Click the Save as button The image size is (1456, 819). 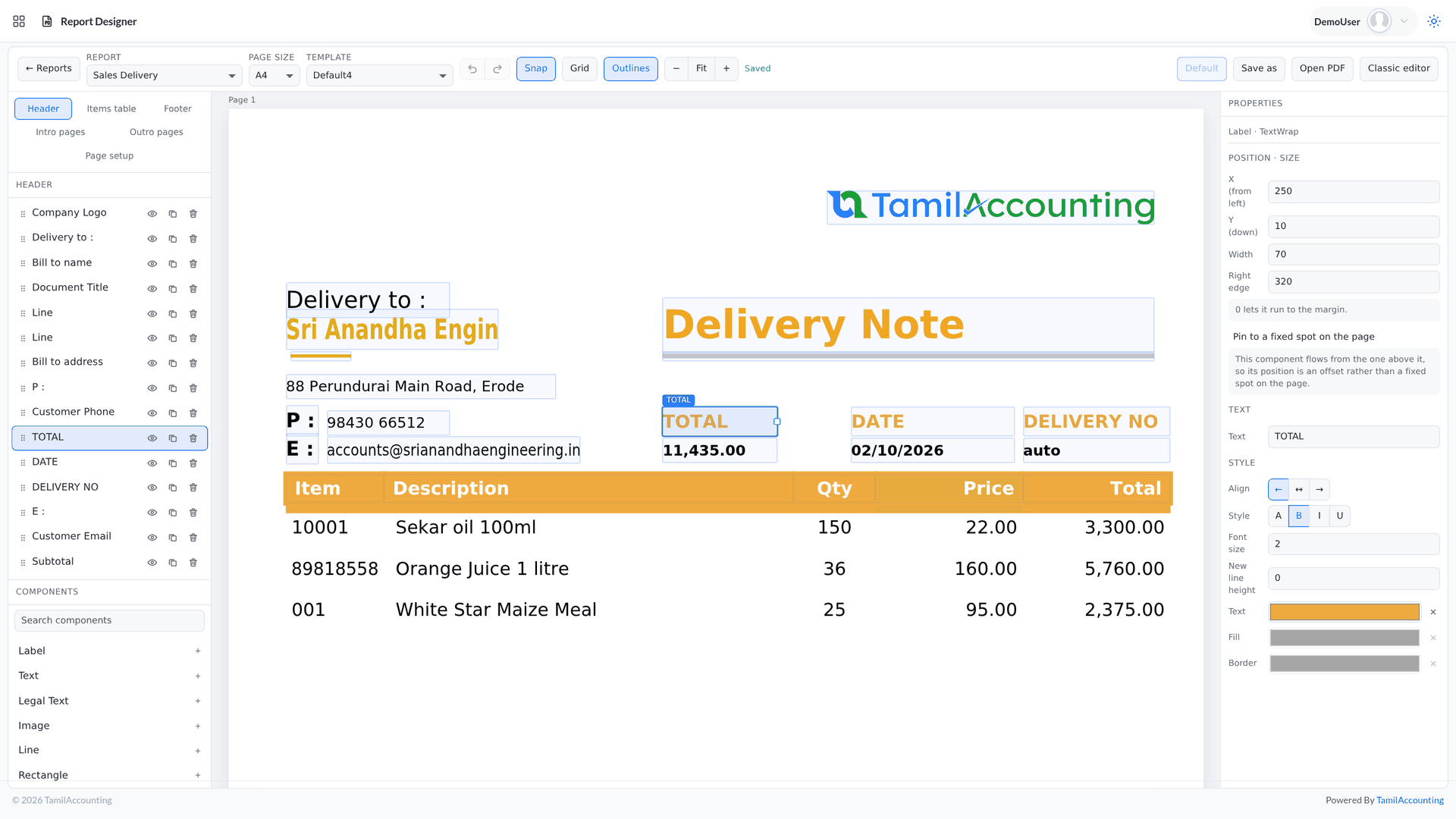point(1259,69)
